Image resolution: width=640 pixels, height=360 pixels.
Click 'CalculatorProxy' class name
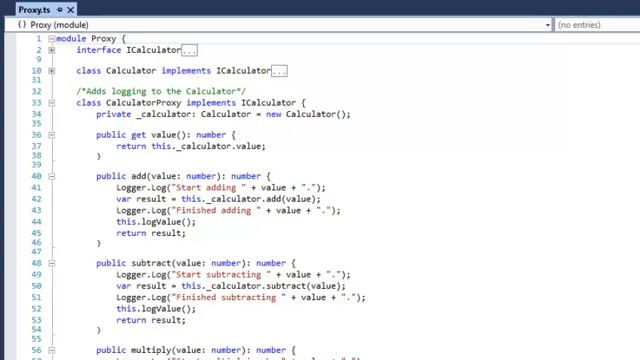pyautogui.click(x=143, y=102)
